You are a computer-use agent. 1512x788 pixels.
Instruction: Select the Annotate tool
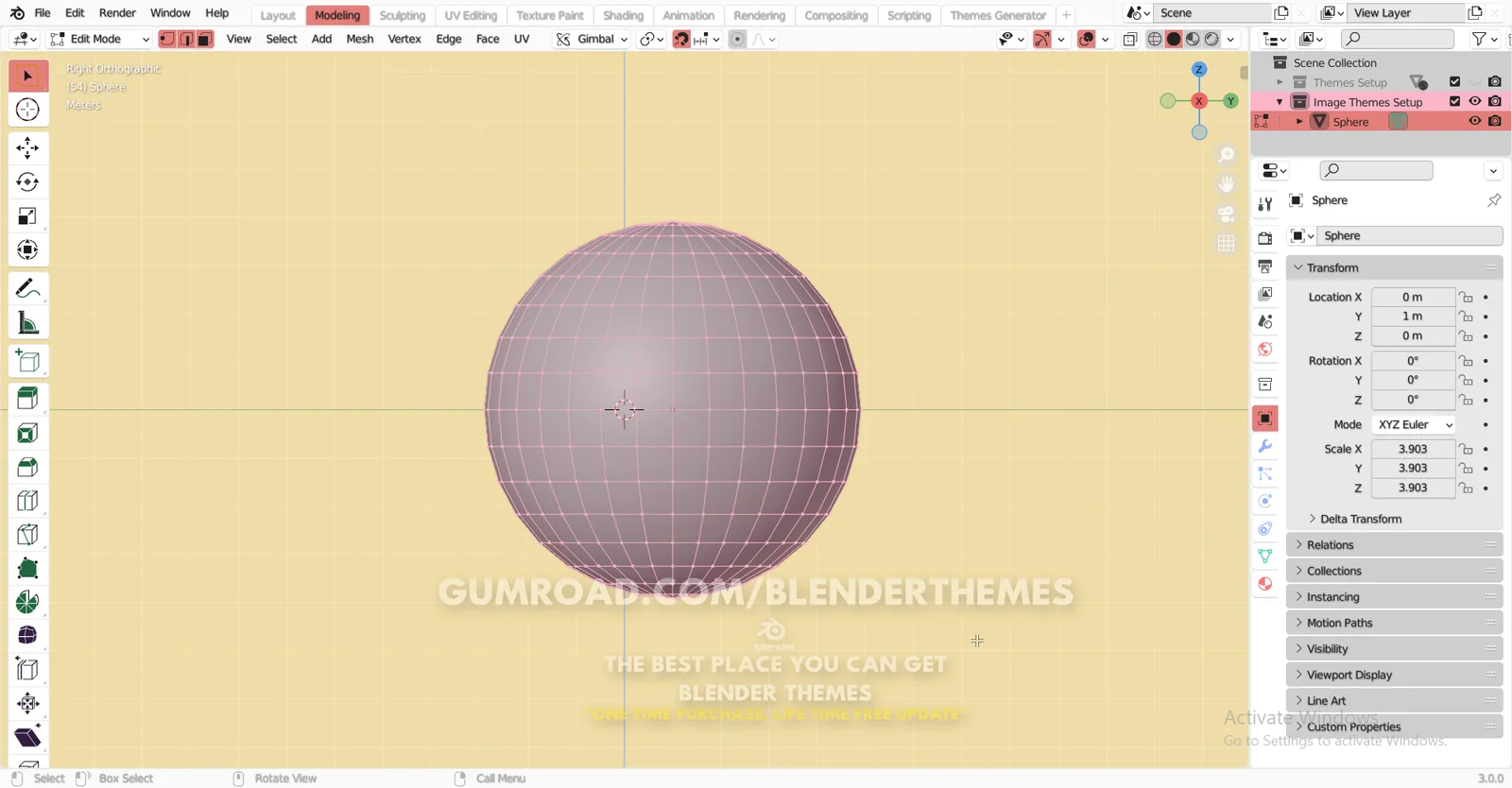coord(27,288)
